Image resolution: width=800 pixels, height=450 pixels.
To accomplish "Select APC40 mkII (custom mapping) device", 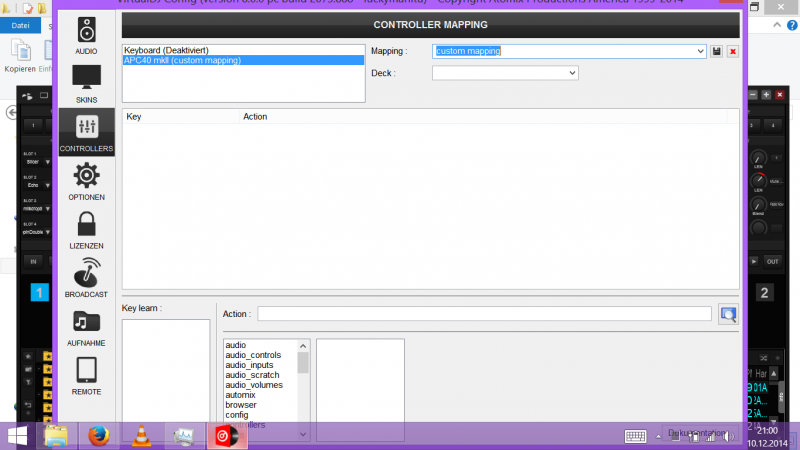I will 243,60.
